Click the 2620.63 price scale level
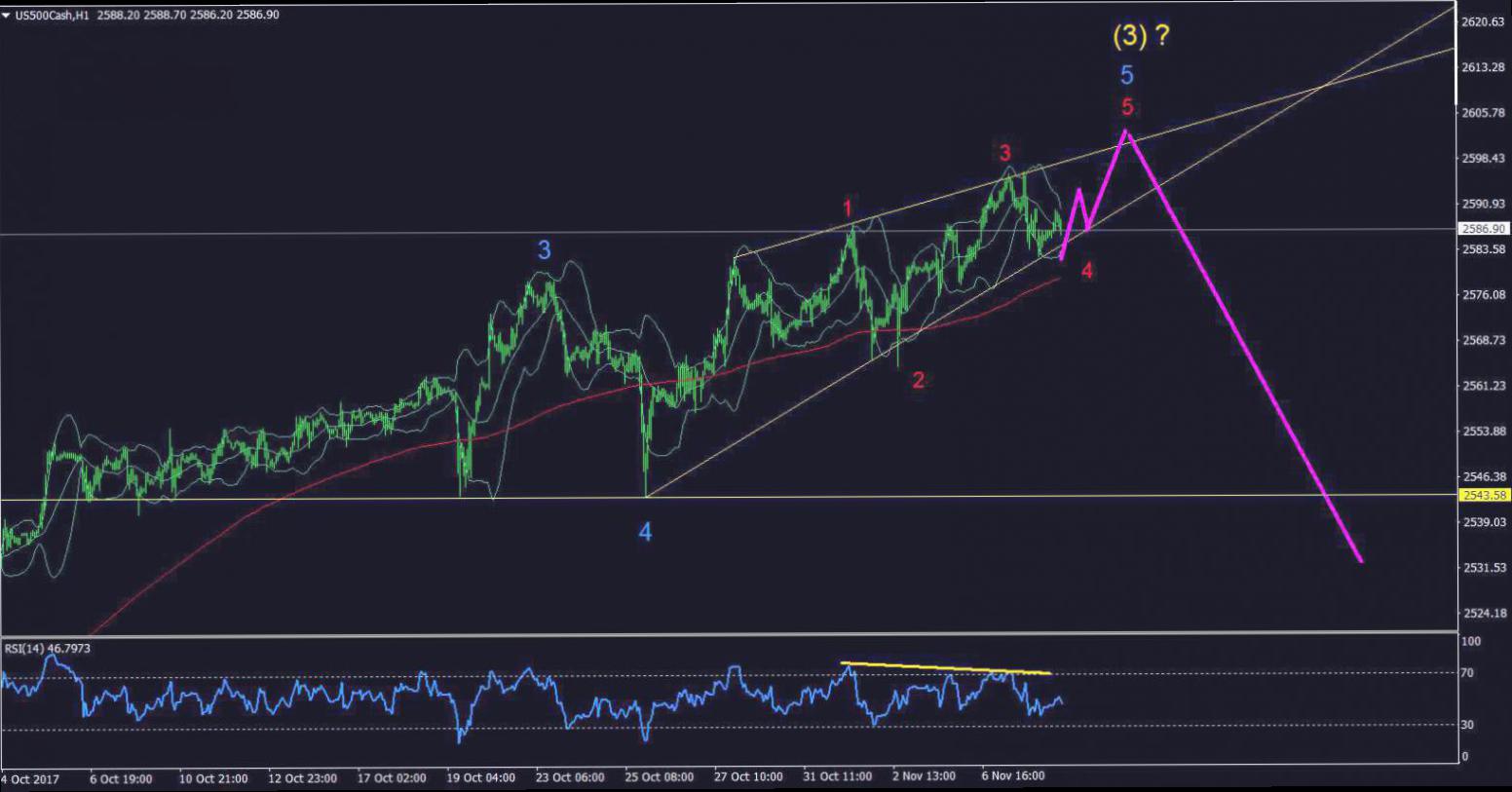 coord(1485,21)
